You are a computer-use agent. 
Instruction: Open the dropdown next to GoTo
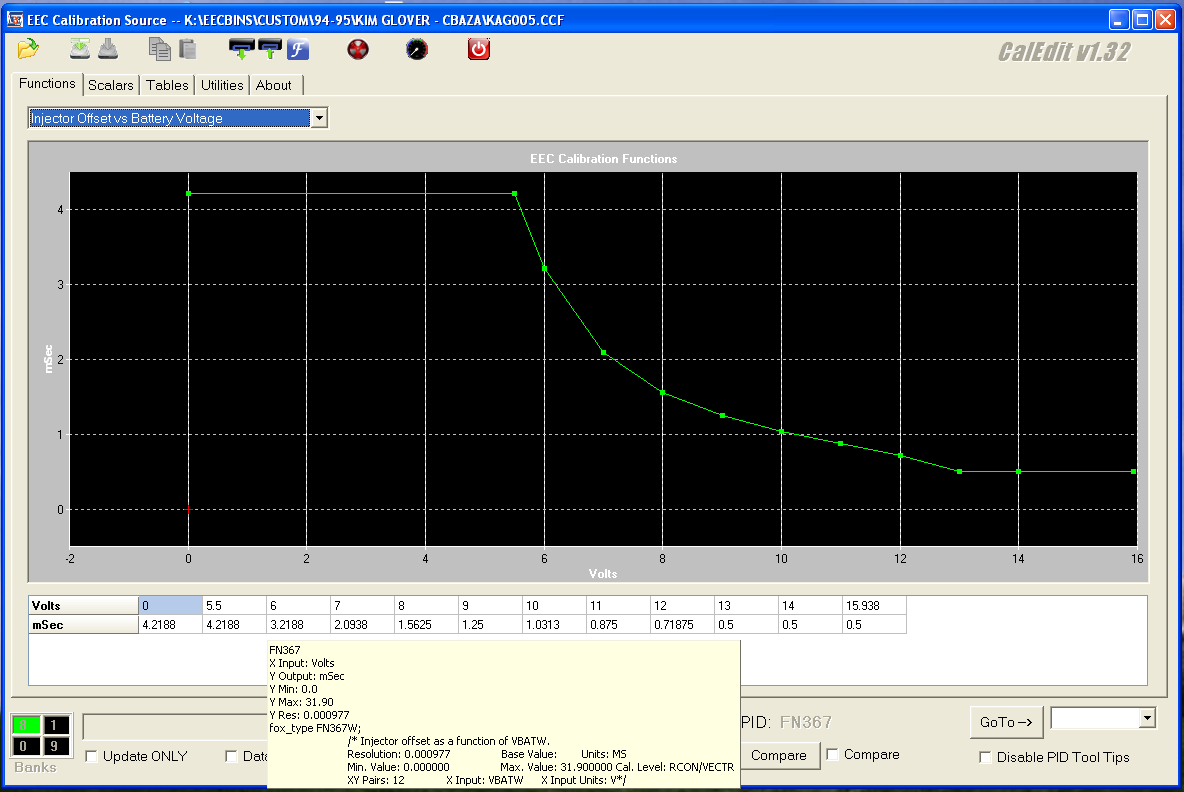tap(1147, 718)
